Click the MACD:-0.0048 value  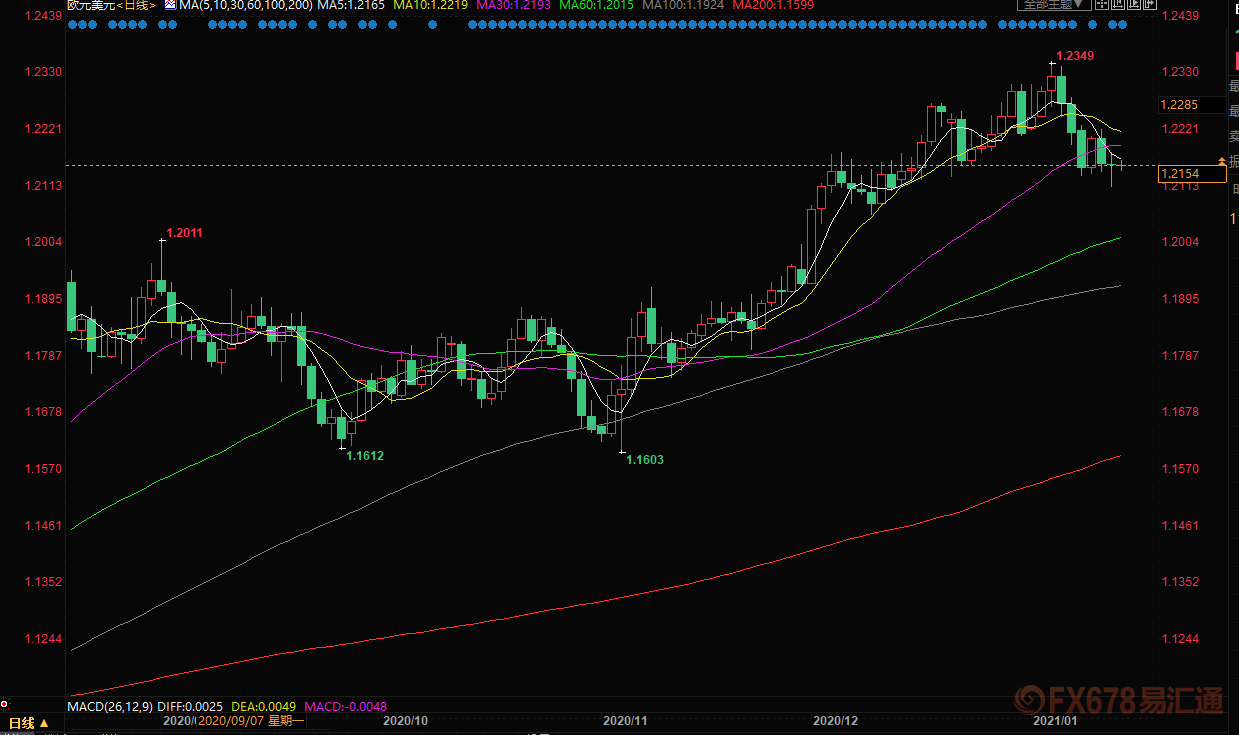coord(345,707)
